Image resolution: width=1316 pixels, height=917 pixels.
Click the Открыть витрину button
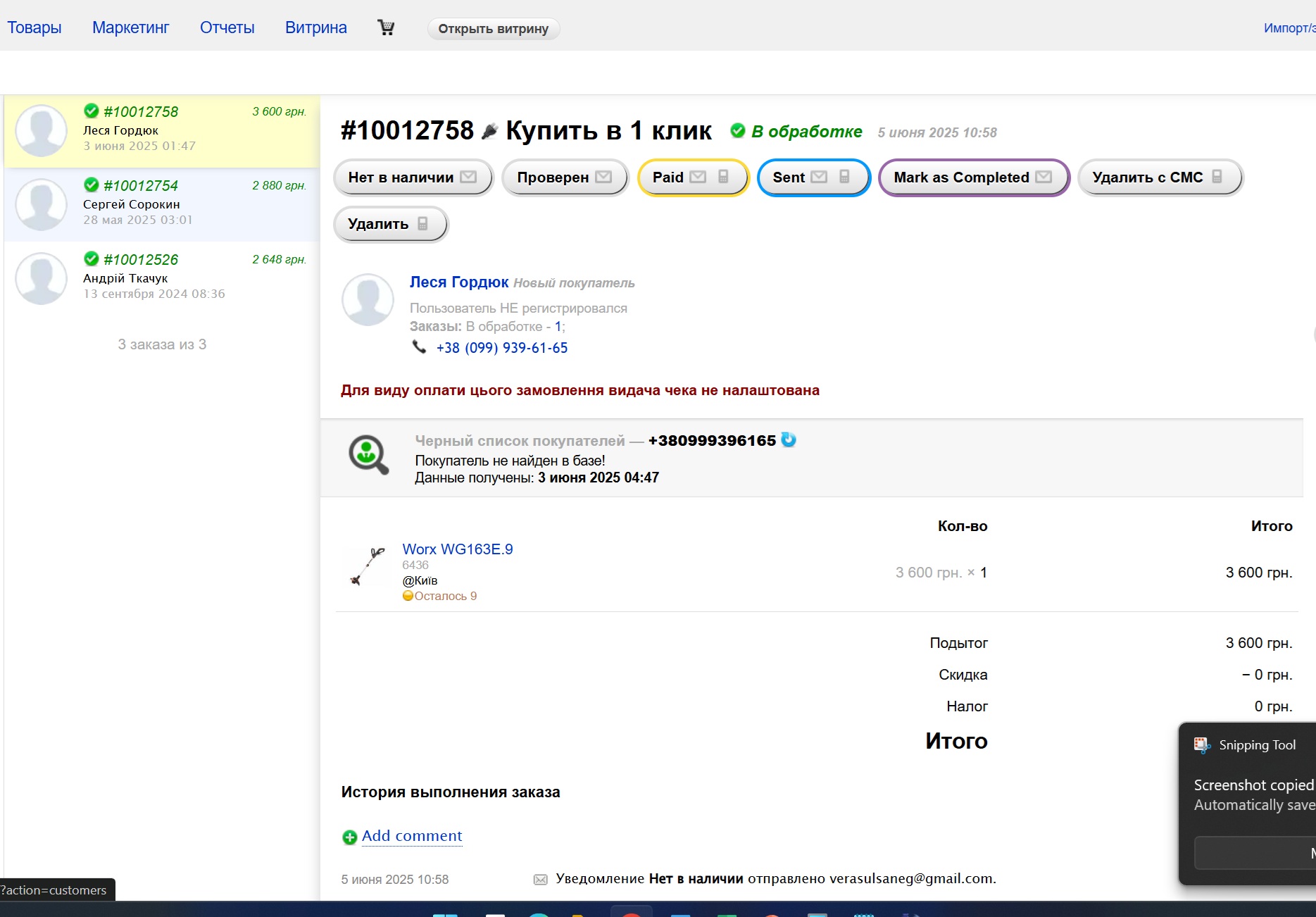[x=494, y=29]
